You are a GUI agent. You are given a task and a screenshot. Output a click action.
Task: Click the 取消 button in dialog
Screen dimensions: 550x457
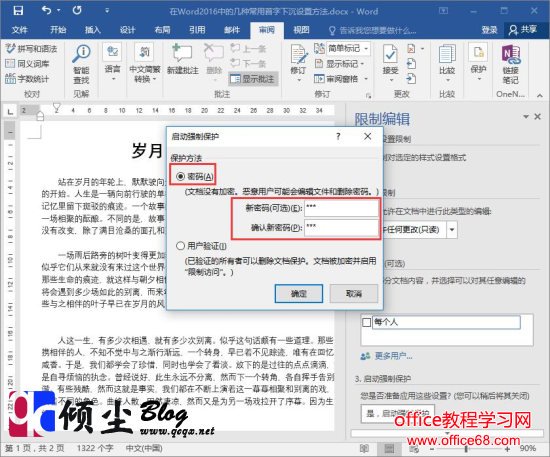pos(354,294)
